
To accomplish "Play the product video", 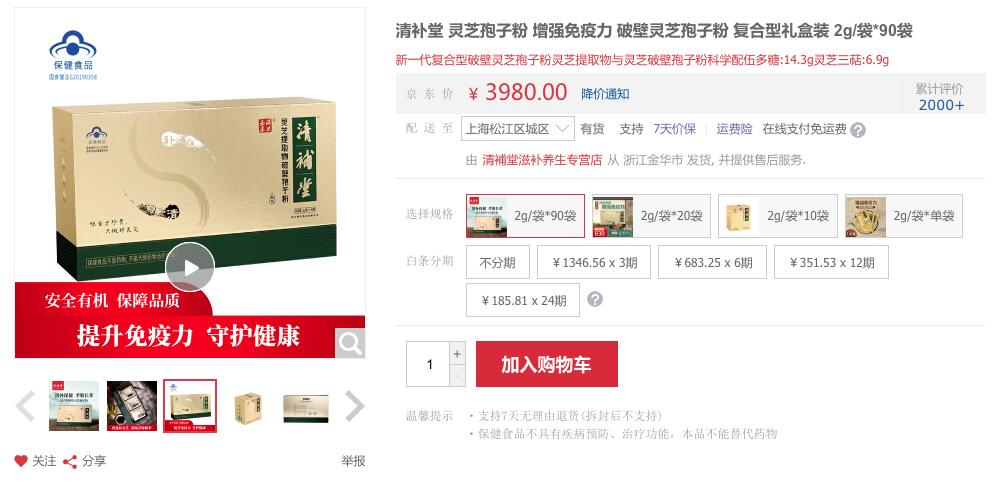I will 190,268.
